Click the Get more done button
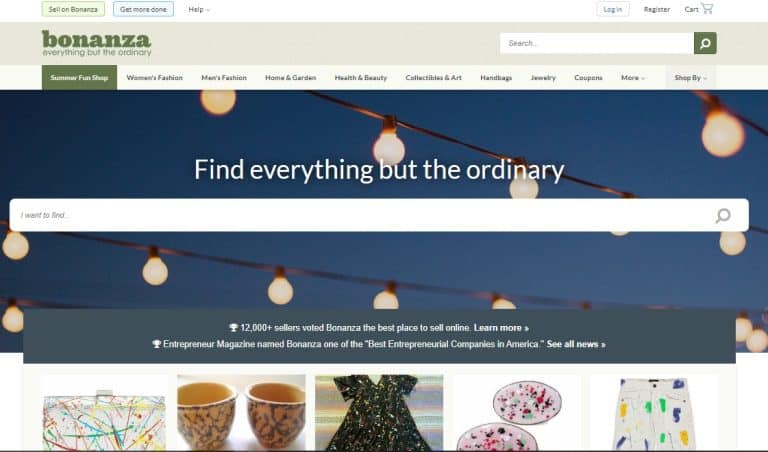Screen dimensions: 768x452 (x=143, y=9)
